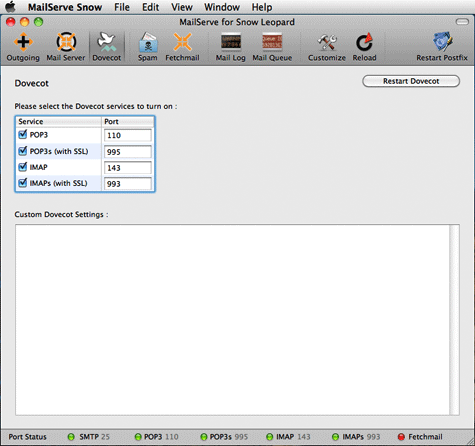Click the custom settings vertical scrollbar
The height and width of the screenshot is (446, 475).
click(x=454, y=320)
